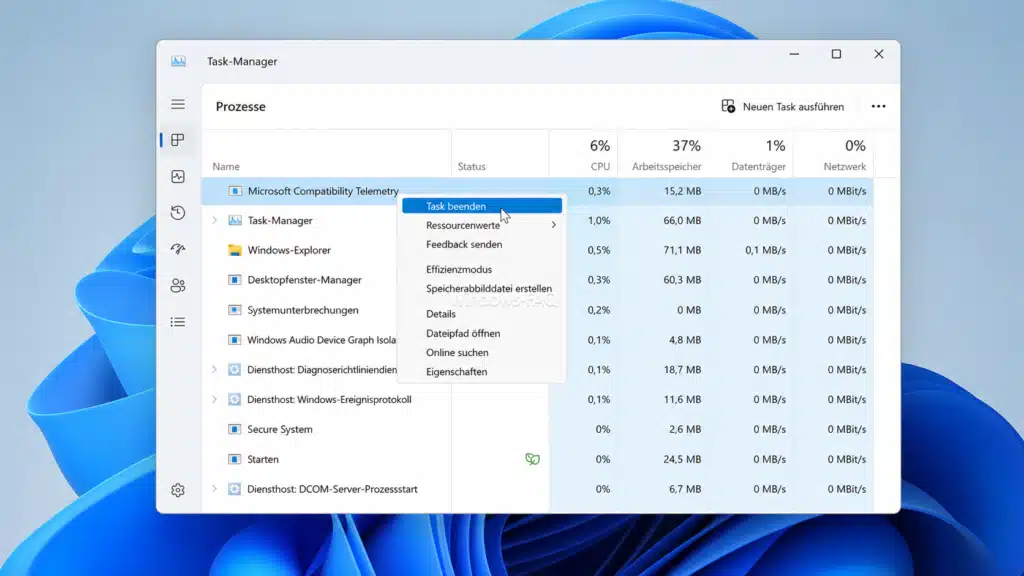Sort by Datenträger column header
This screenshot has height=576, width=1024.
coord(758,167)
